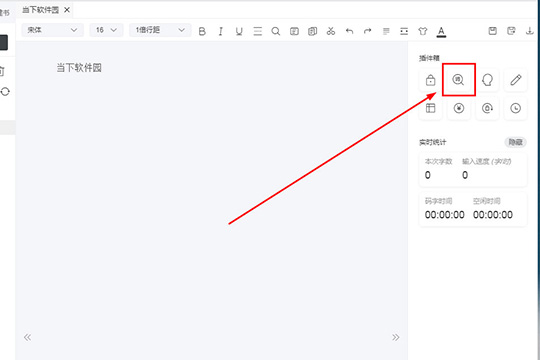Viewport: 540px width, 360px height.
Task: Open the shirt theme icon
Action: tap(423, 31)
